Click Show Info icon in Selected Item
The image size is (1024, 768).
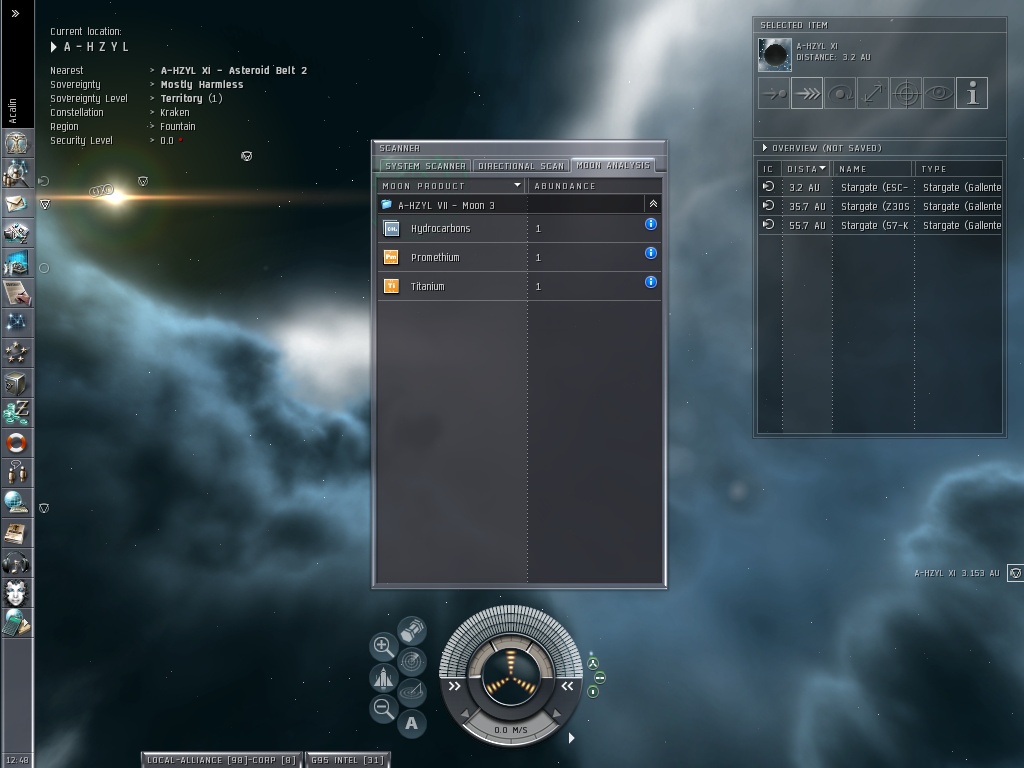click(x=972, y=93)
